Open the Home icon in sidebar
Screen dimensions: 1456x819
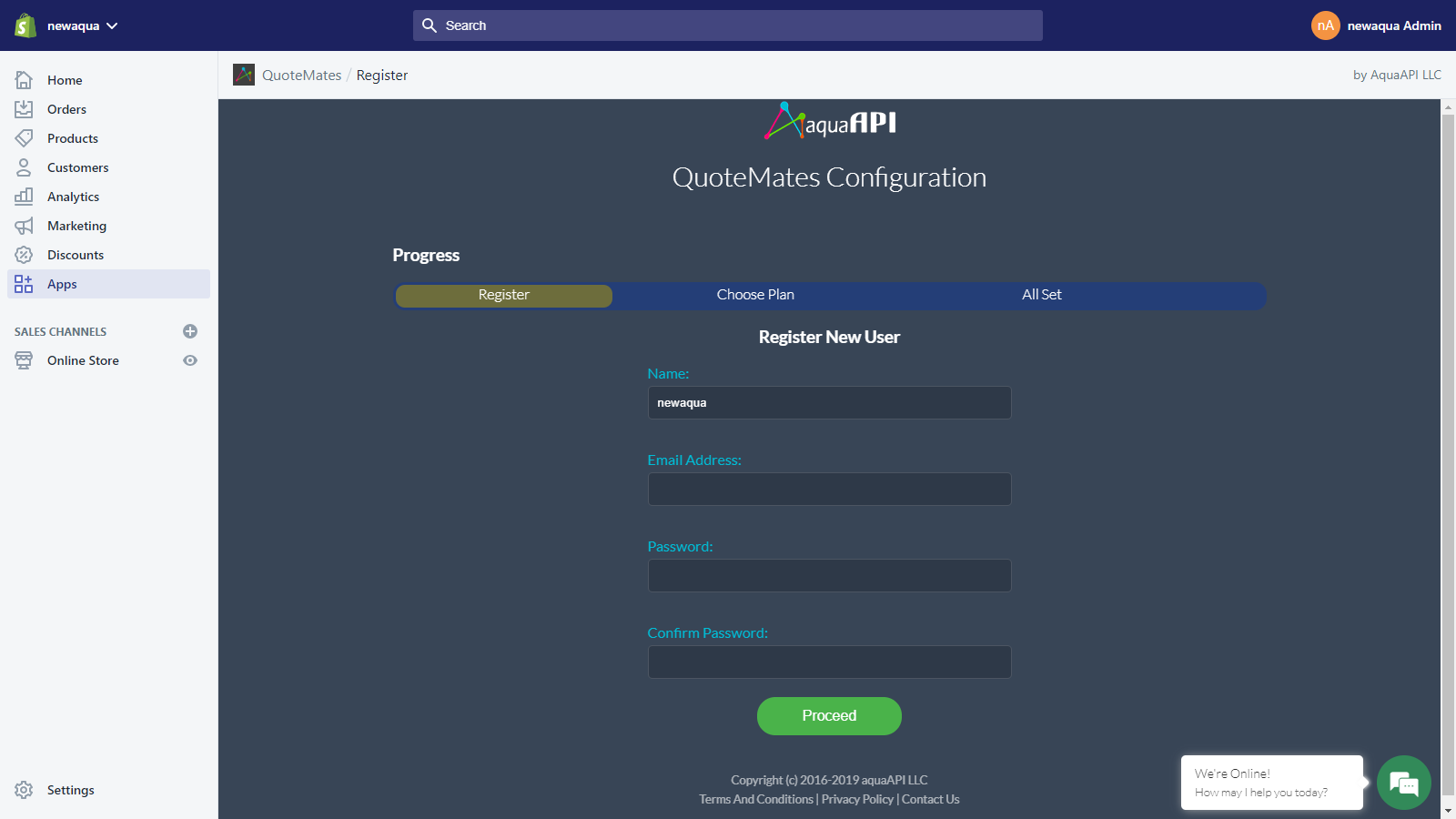tap(24, 80)
